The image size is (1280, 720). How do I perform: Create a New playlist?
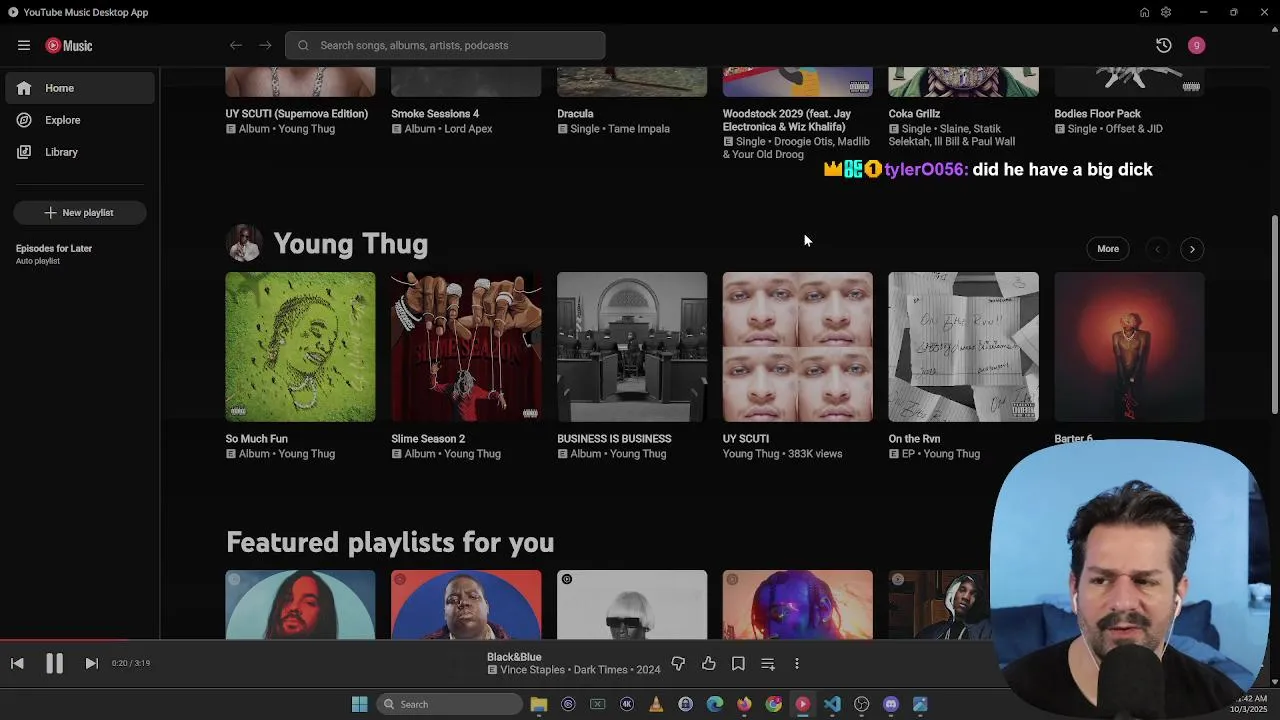(80, 212)
